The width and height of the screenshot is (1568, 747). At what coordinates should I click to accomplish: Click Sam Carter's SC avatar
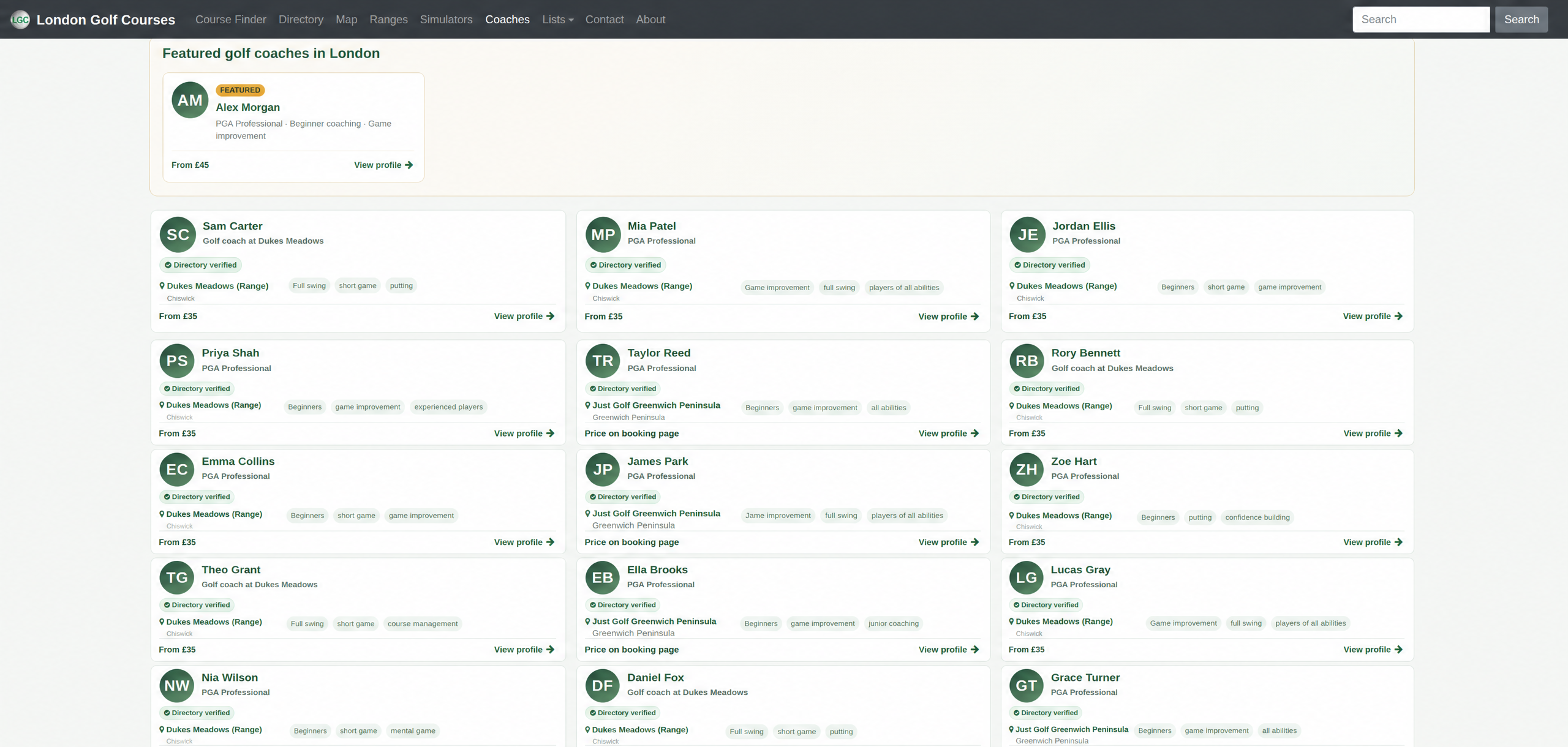178,235
